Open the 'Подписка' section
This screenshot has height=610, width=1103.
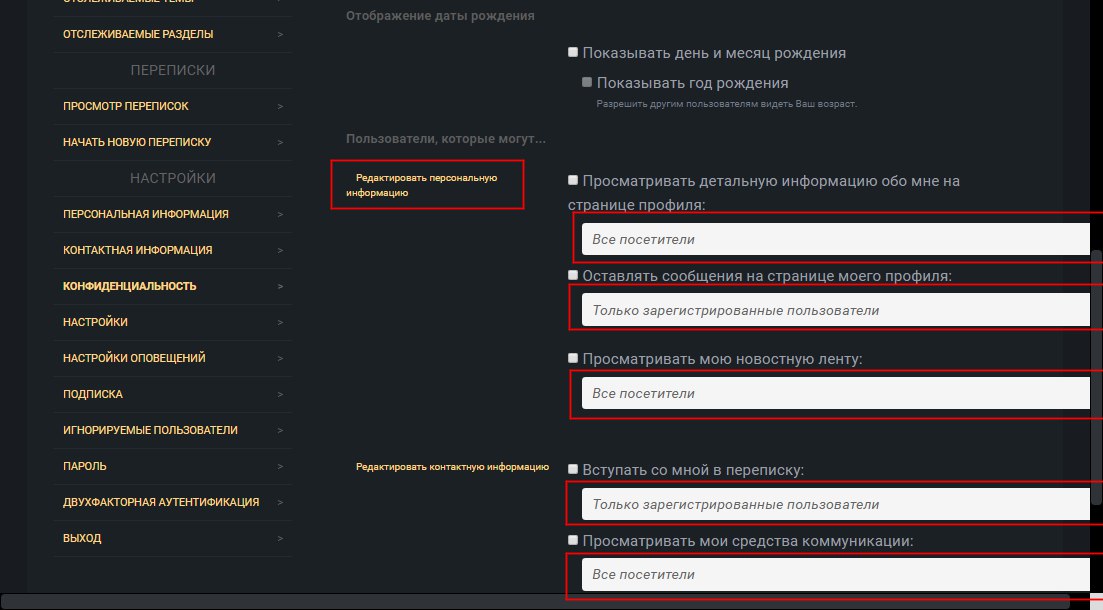(x=172, y=394)
